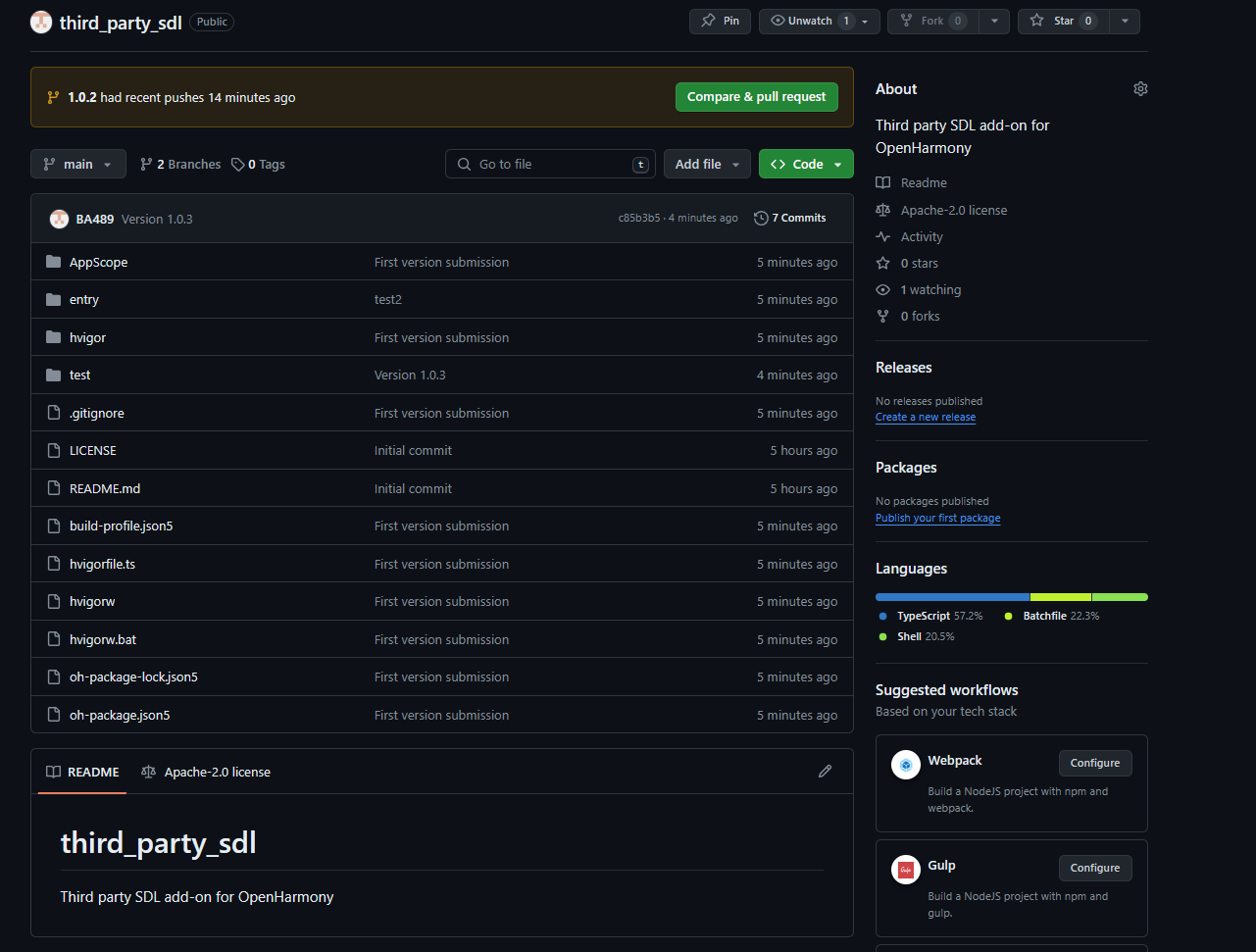Image resolution: width=1256 pixels, height=952 pixels.
Task: Click commit hash c85b3b5
Action: pyautogui.click(x=639, y=218)
